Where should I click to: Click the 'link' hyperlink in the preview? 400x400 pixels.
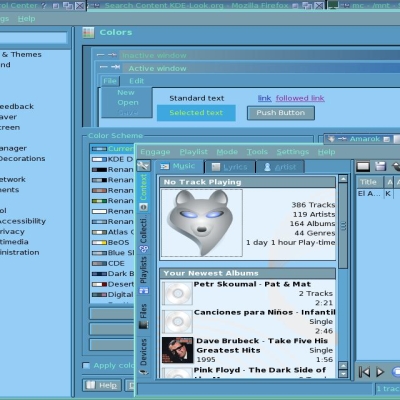[x=264, y=98]
